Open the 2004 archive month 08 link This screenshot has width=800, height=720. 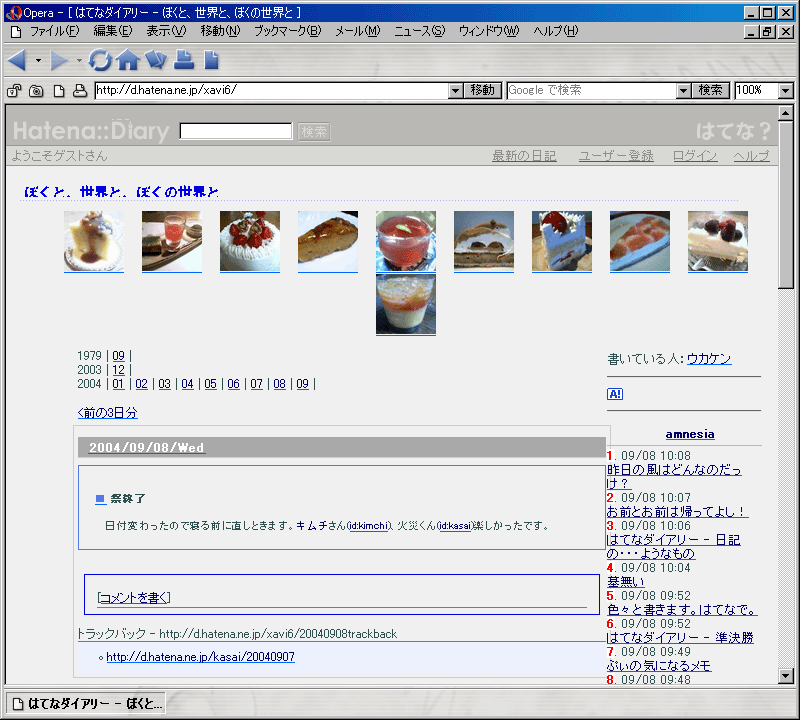click(280, 384)
